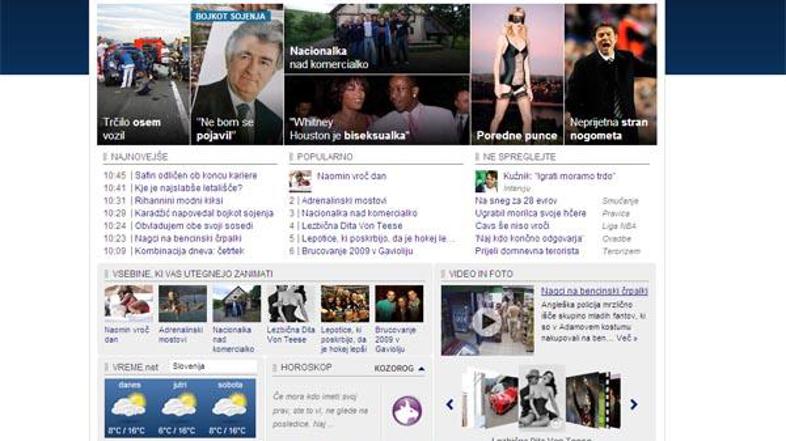Viewport: 786px width, 441px height.
Task: Open the center Dita Von Teese carousel photo
Action: (x=541, y=398)
